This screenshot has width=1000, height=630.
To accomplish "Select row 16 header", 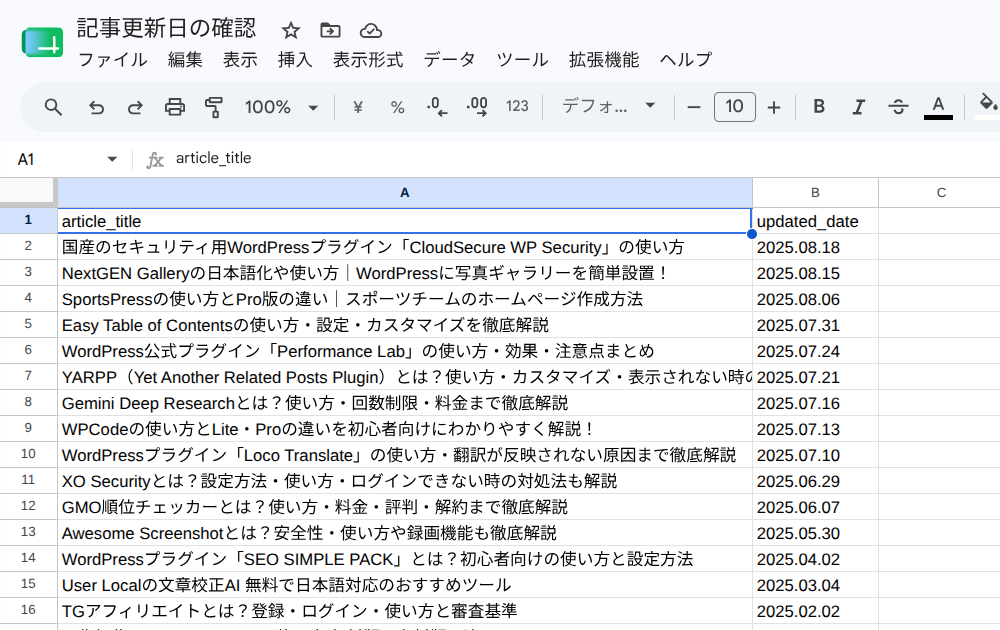I will (x=28, y=610).
